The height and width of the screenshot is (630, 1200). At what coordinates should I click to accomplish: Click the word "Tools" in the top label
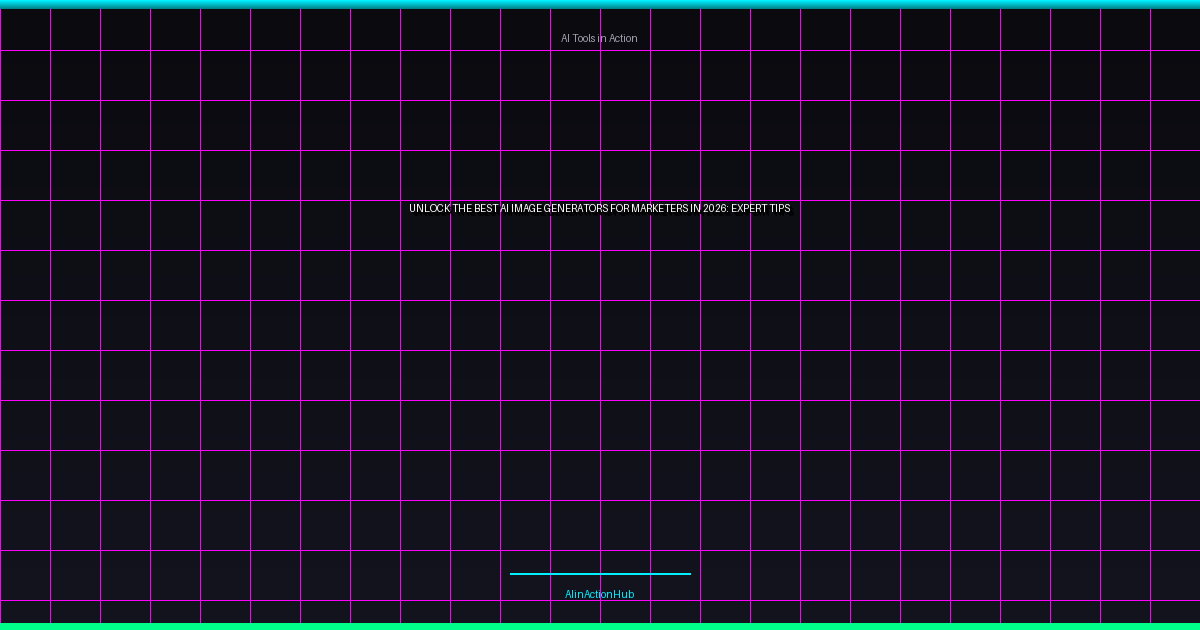(x=584, y=38)
